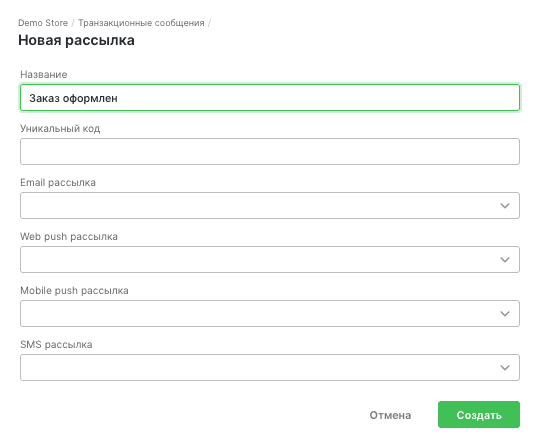Click the Email рассылка label text
This screenshot has height=446, width=540.
tap(58, 183)
